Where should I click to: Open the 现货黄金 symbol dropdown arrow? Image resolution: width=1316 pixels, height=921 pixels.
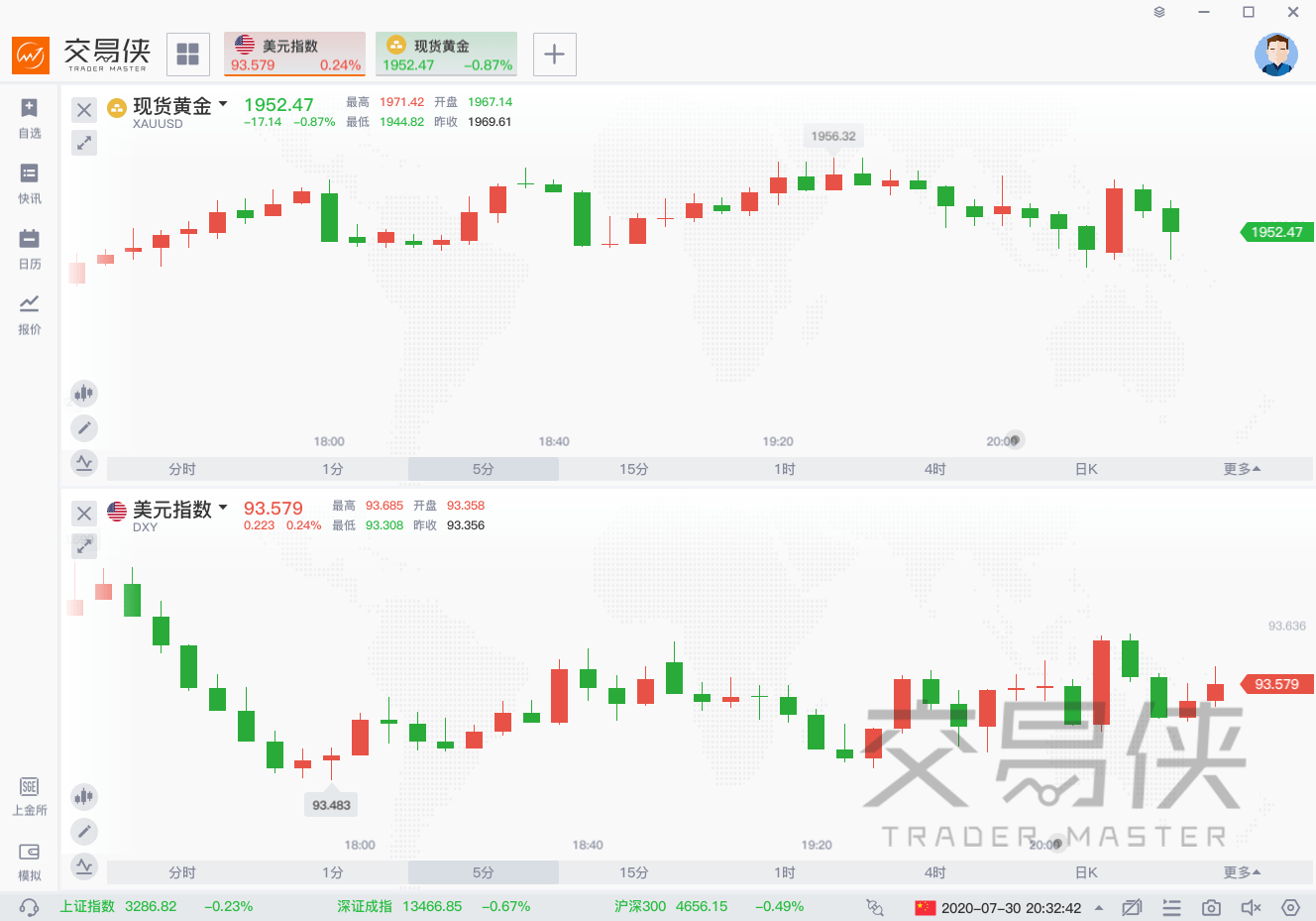click(223, 104)
